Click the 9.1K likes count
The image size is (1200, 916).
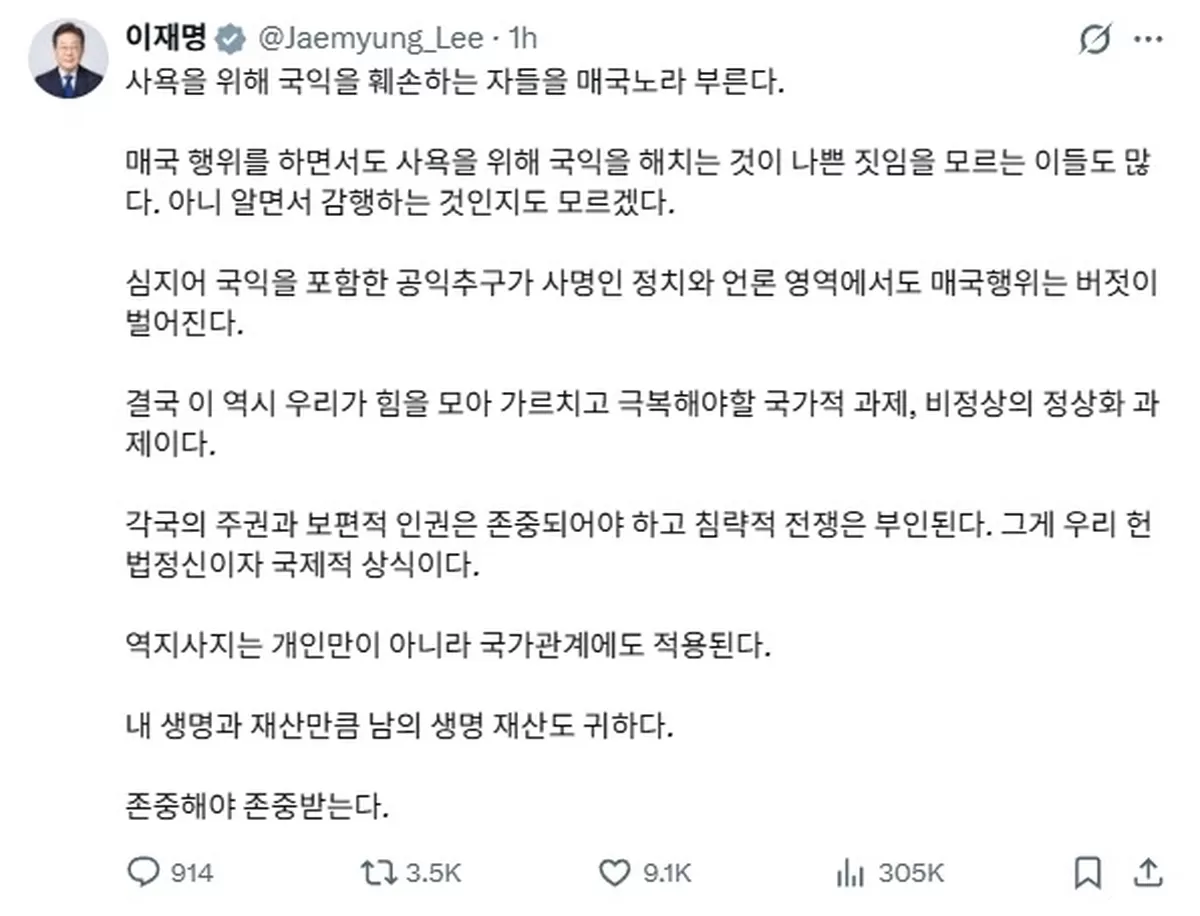pos(669,872)
